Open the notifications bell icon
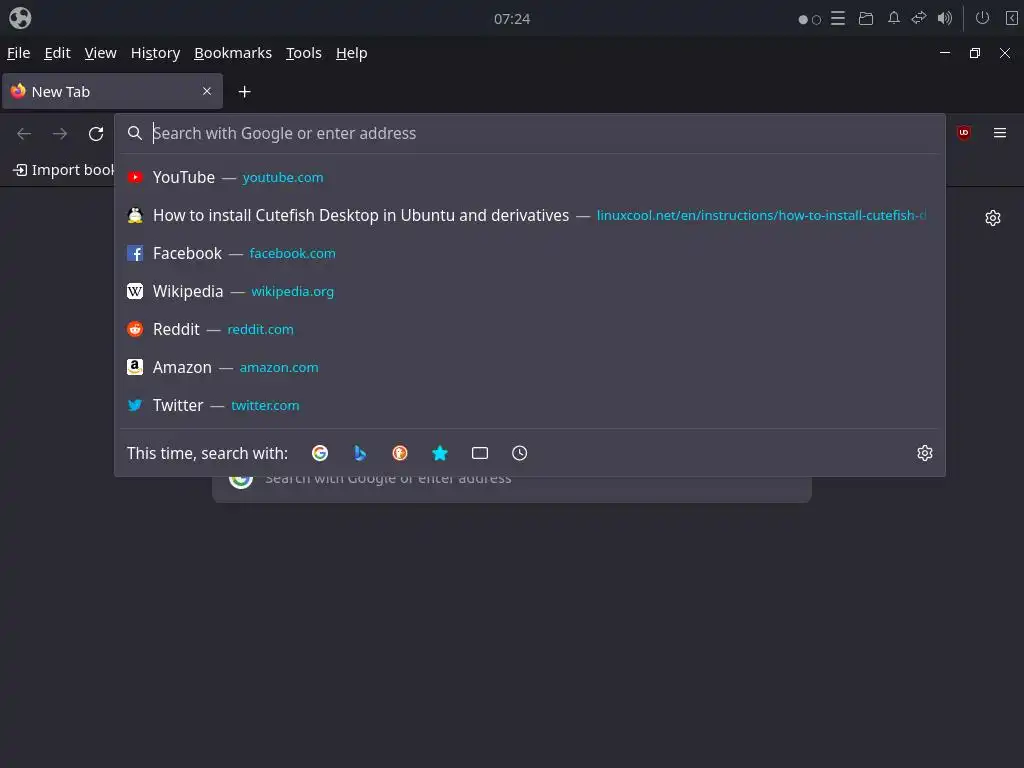Viewport: 1024px width, 768px height. 893,18
